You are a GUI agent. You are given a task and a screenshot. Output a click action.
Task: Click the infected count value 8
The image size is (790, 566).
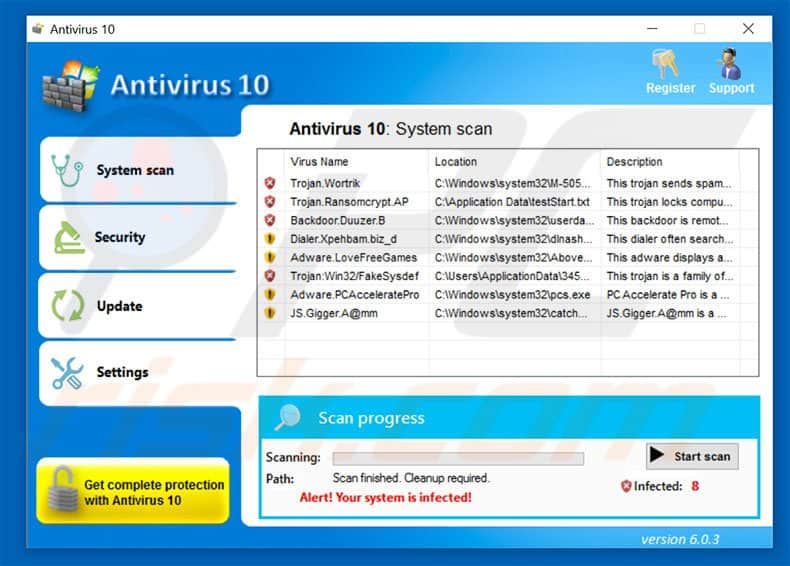pyautogui.click(x=695, y=486)
